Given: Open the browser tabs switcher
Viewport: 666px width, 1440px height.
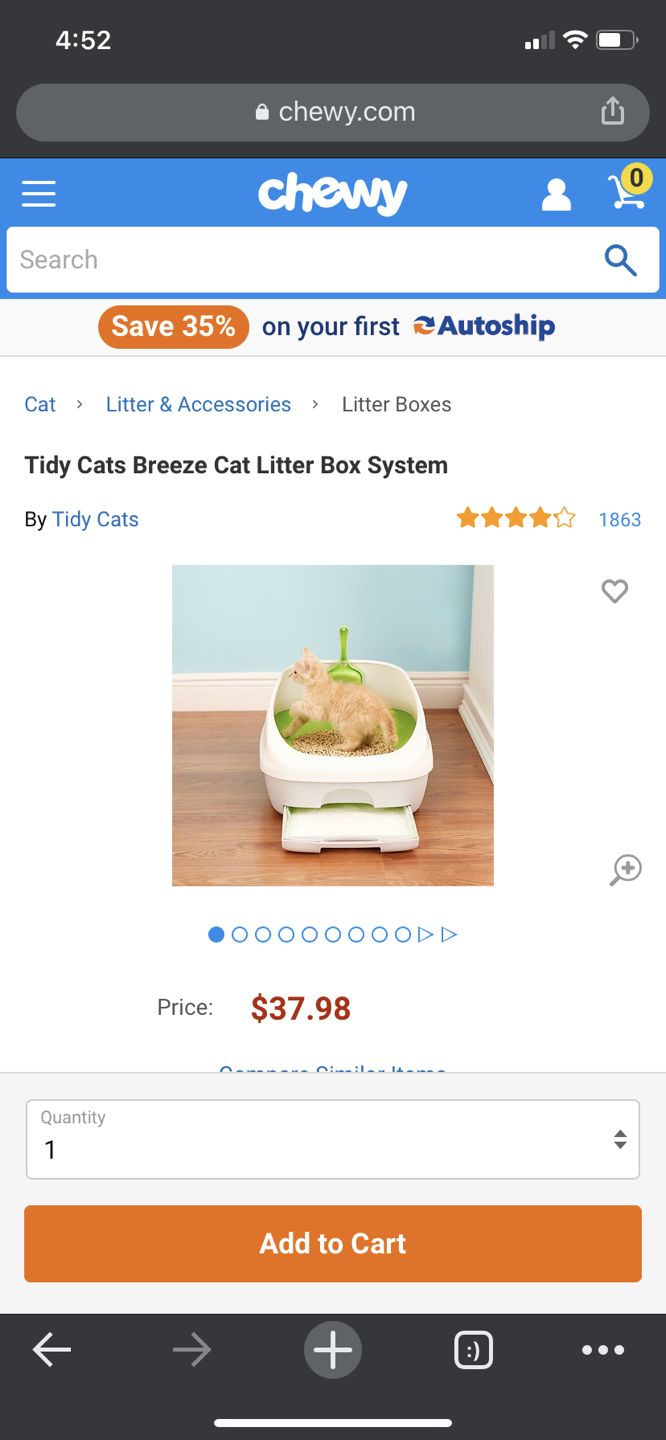Looking at the screenshot, I should pos(473,1350).
